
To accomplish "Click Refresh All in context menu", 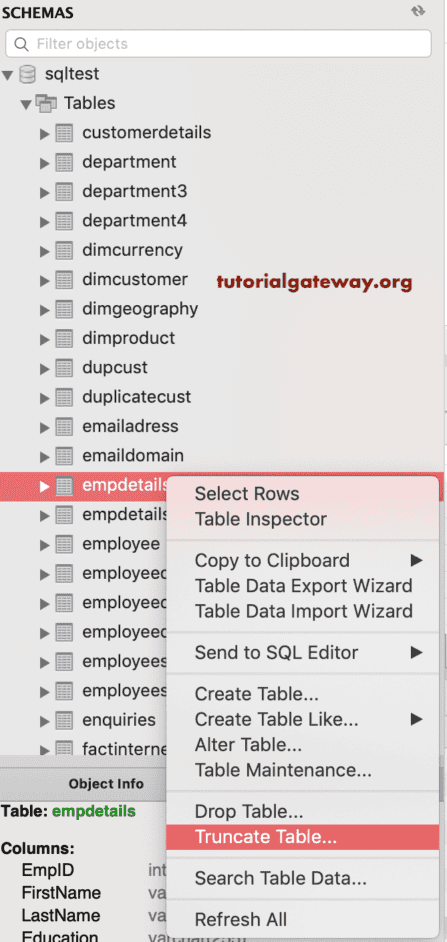I will (x=303, y=920).
